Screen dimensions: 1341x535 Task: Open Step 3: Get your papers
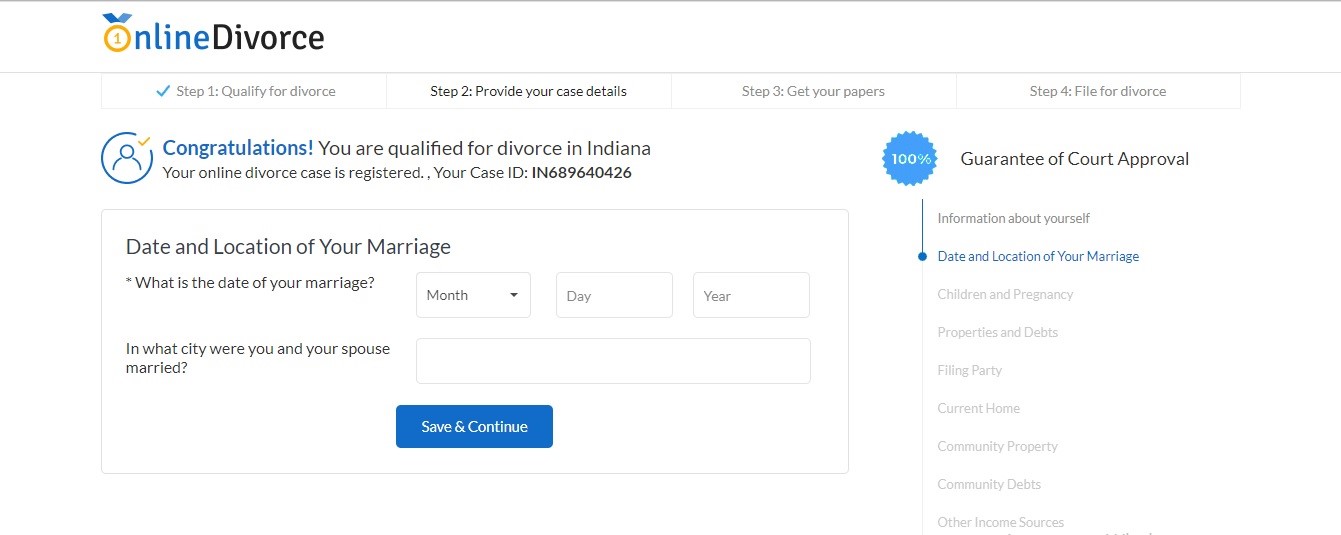click(814, 91)
